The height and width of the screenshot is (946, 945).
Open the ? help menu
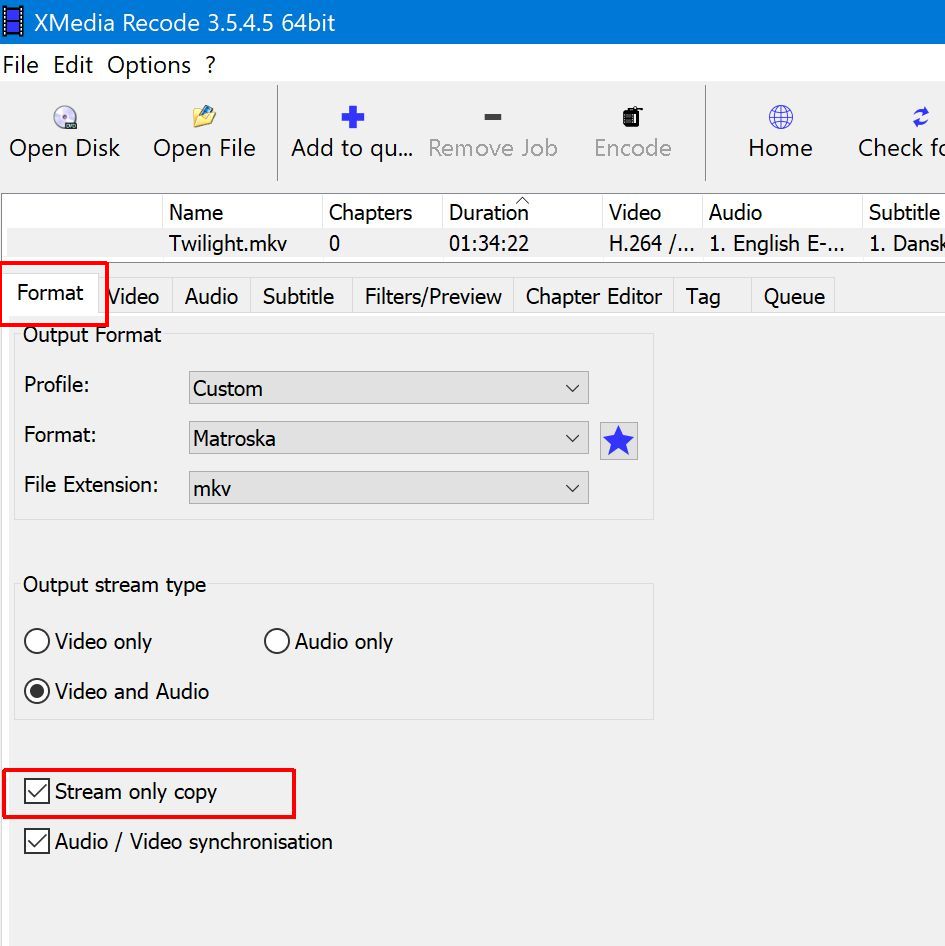pyautogui.click(x=210, y=65)
